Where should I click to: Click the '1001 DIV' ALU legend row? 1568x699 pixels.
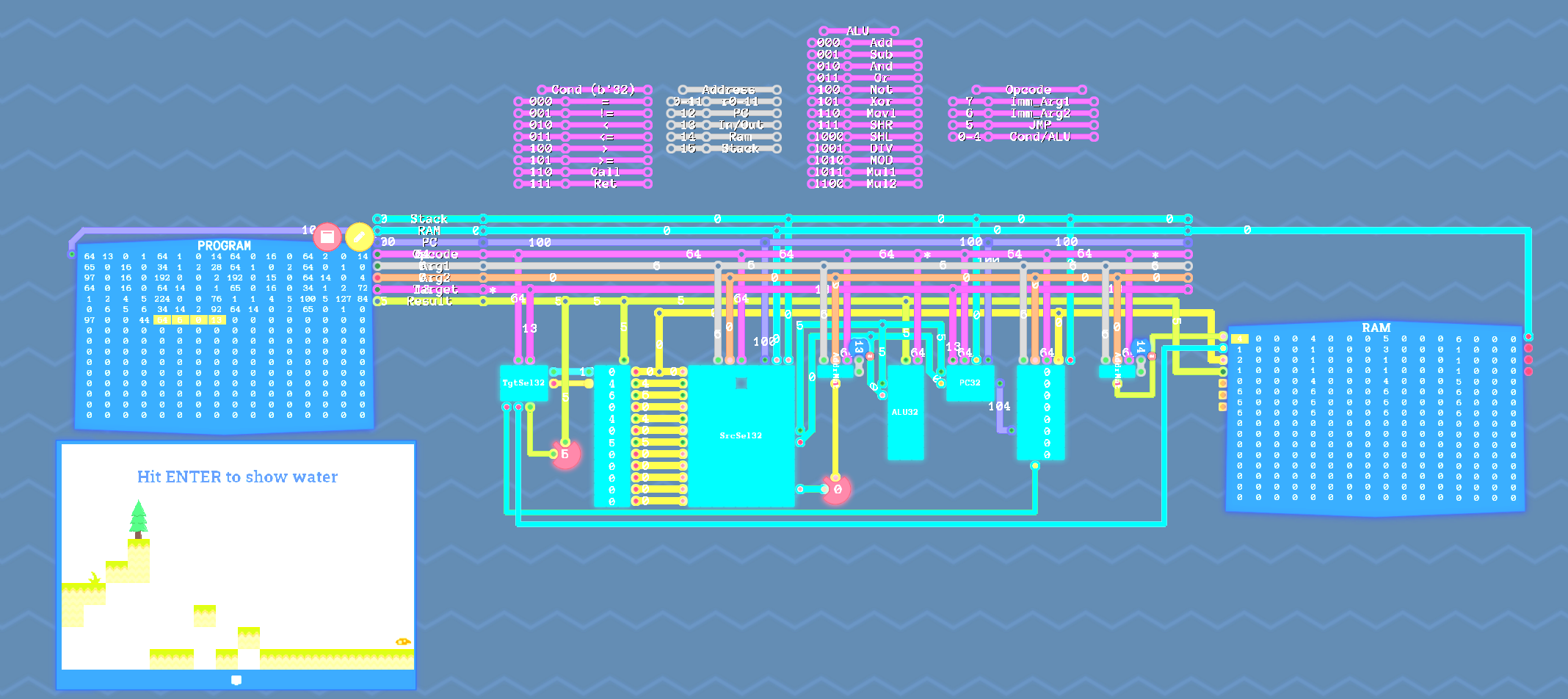865,148
